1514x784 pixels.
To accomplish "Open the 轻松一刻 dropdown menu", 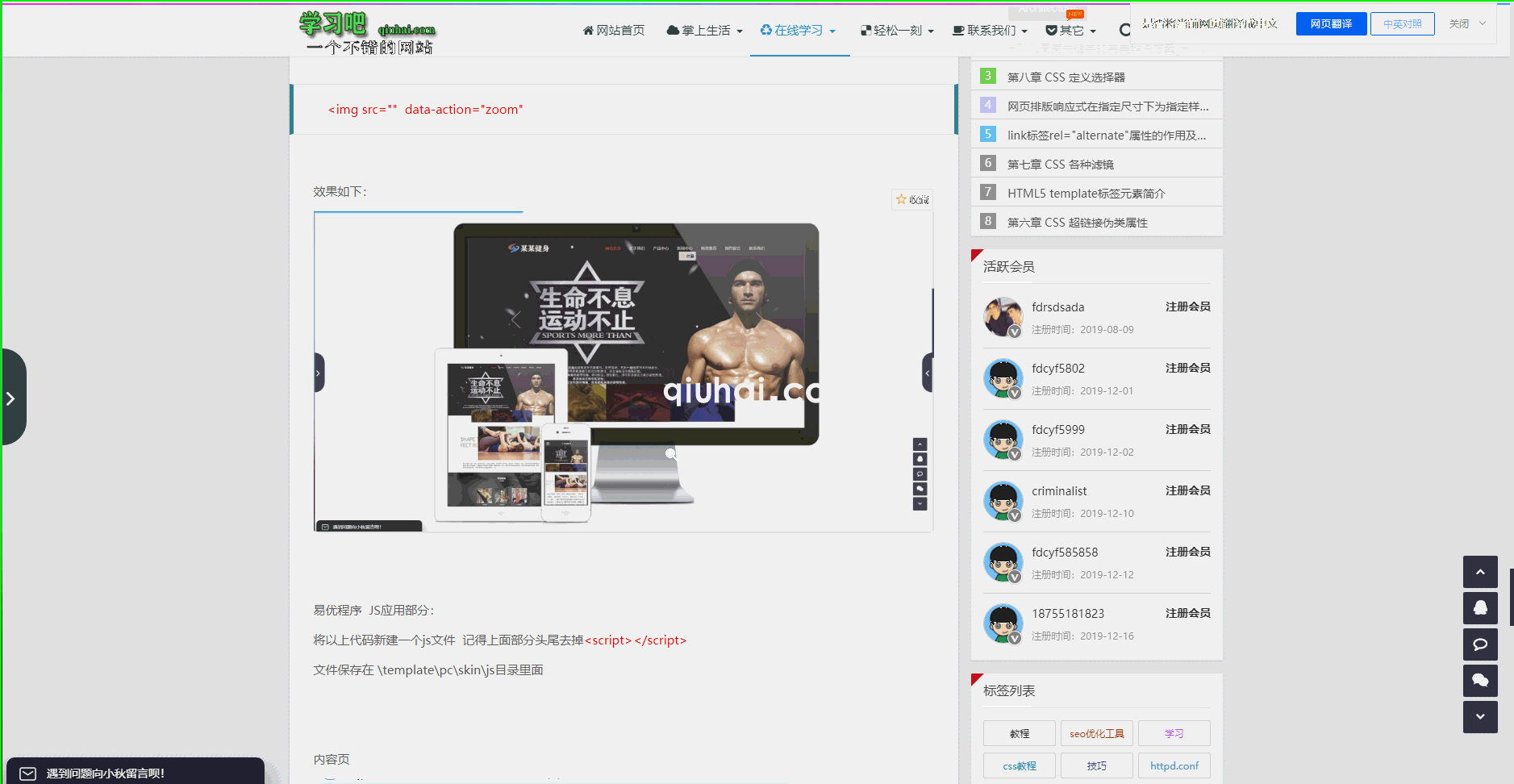I will pyautogui.click(x=896, y=29).
